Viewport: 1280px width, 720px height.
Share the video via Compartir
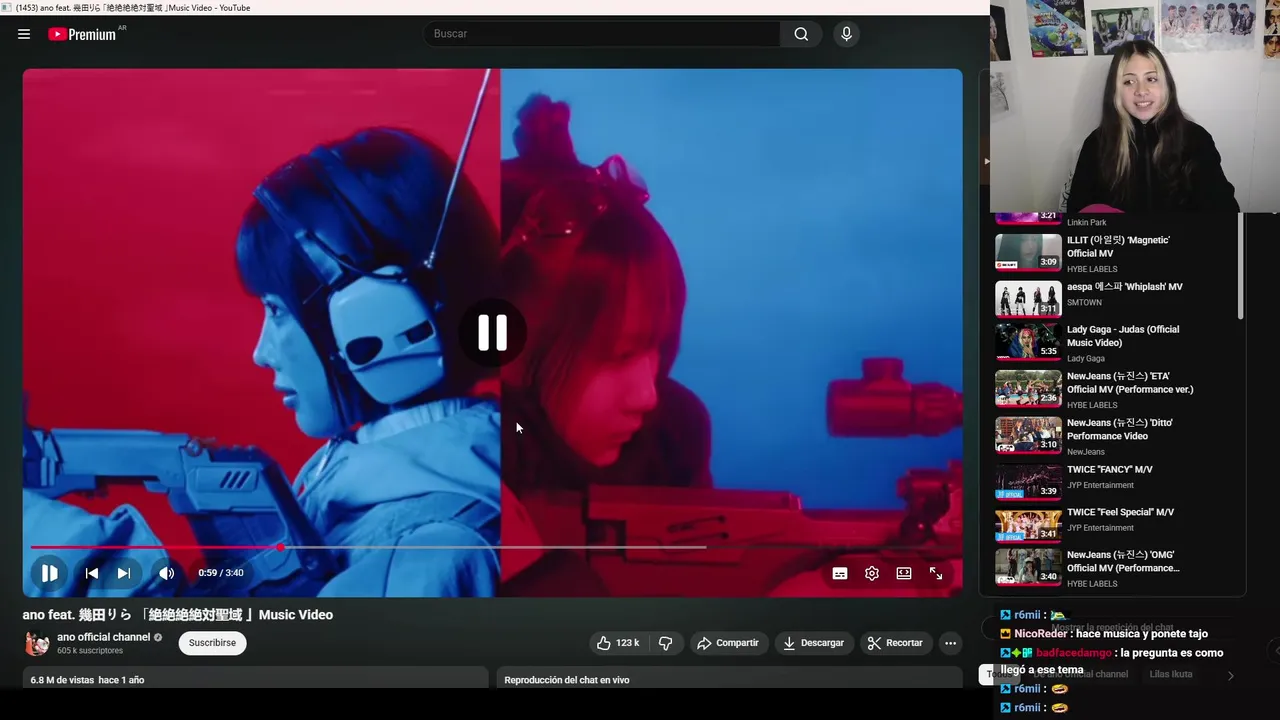point(728,643)
